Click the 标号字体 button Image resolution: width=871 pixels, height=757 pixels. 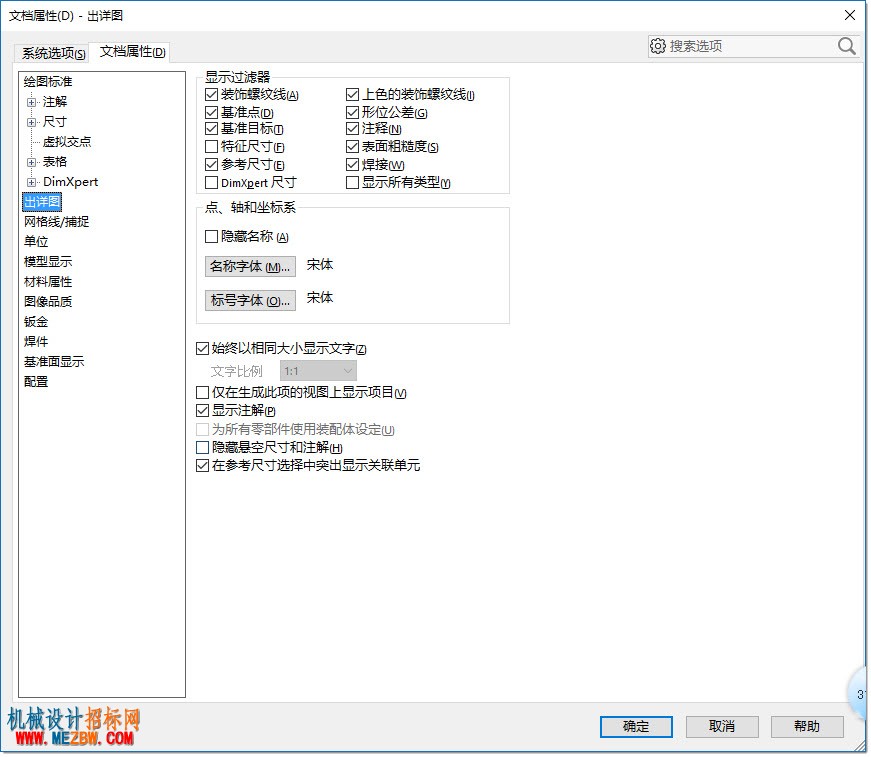click(251, 301)
